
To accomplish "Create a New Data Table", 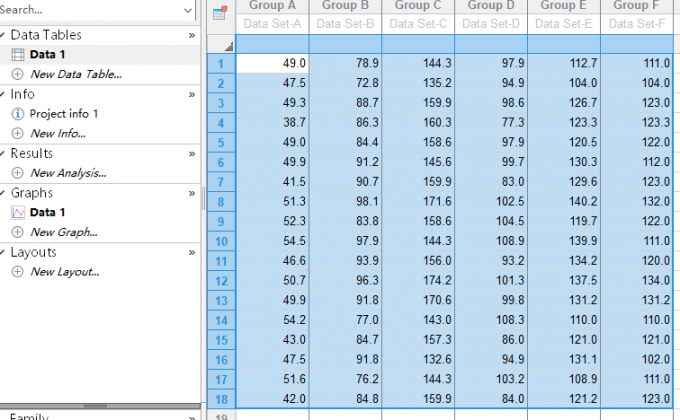I will 75,74.
